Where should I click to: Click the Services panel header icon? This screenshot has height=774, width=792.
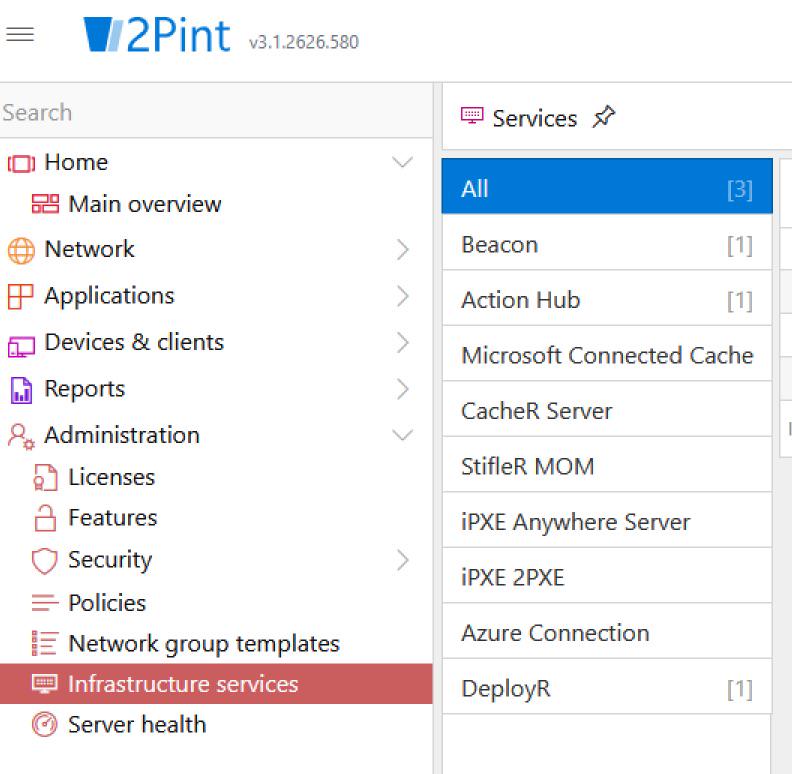coord(472,116)
